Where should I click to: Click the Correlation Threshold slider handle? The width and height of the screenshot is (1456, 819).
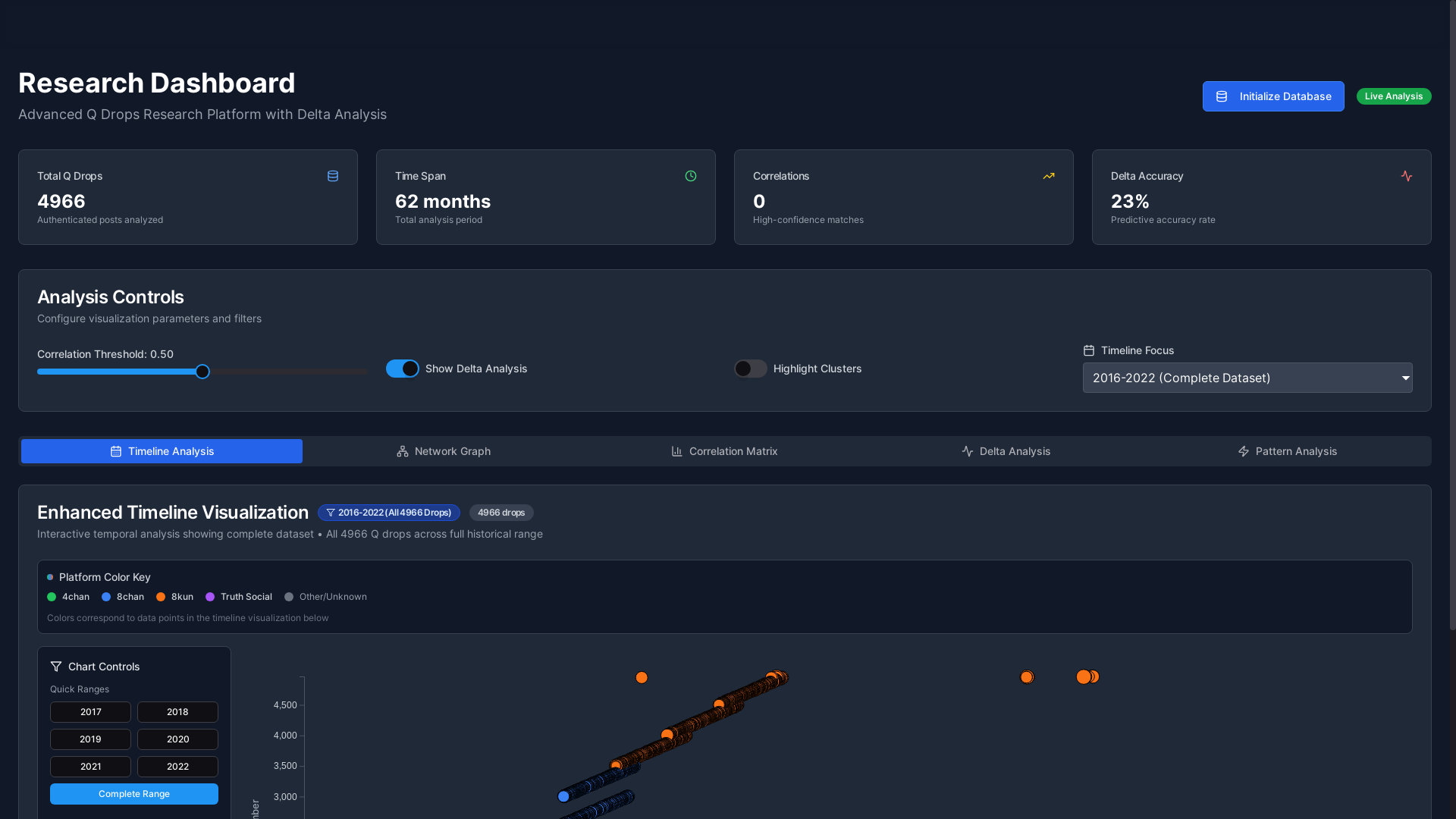click(x=202, y=372)
